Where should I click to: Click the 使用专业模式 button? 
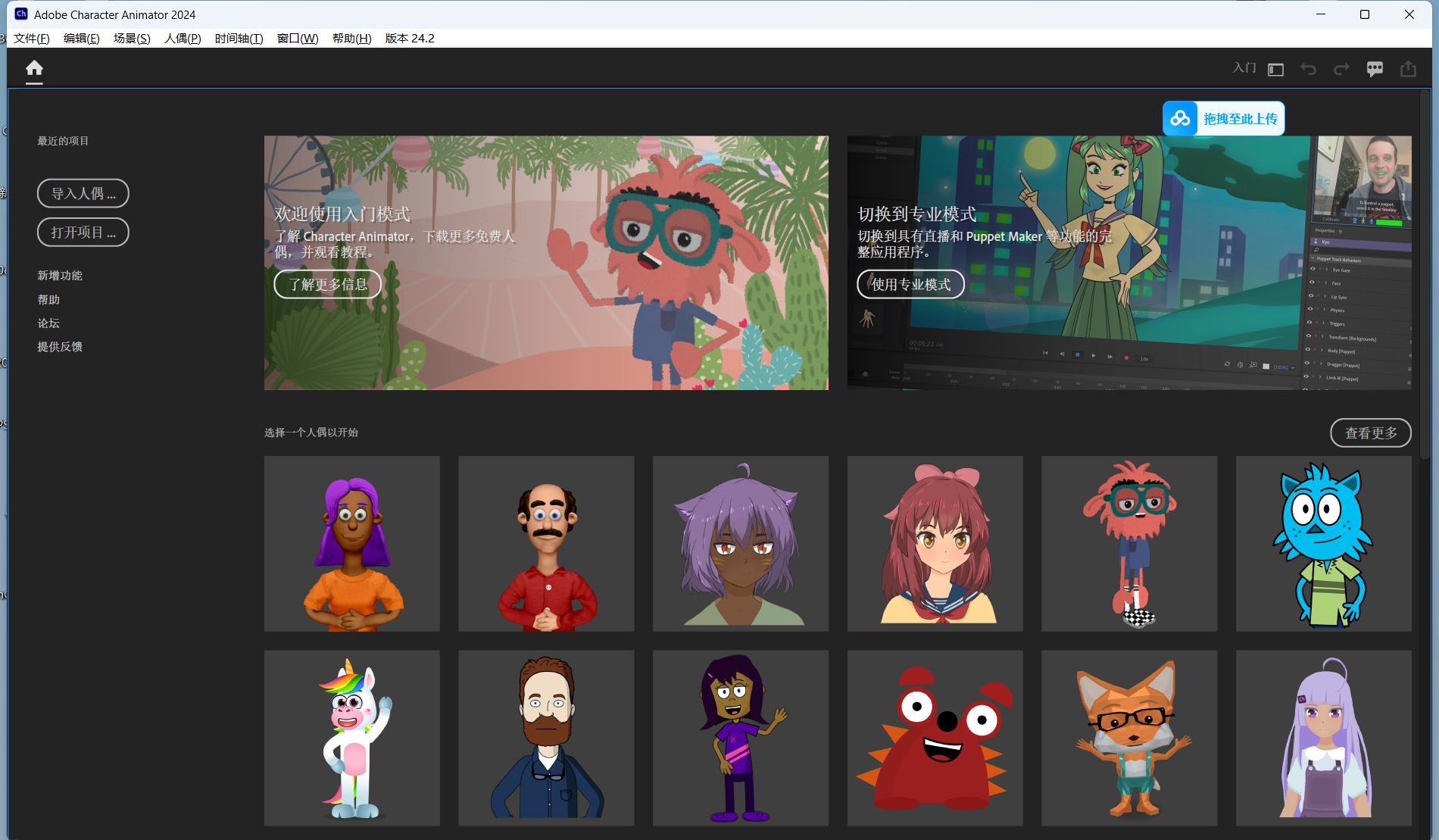910,285
